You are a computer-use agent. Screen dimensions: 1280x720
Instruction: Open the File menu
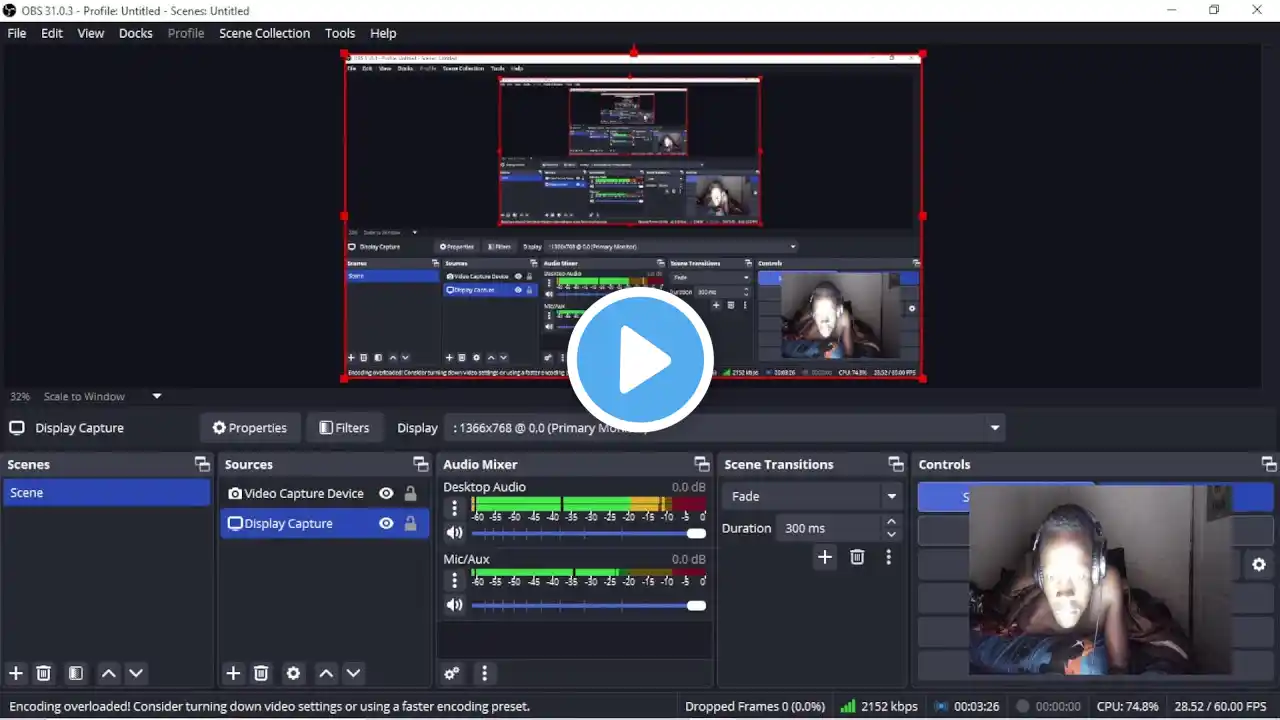coord(17,33)
